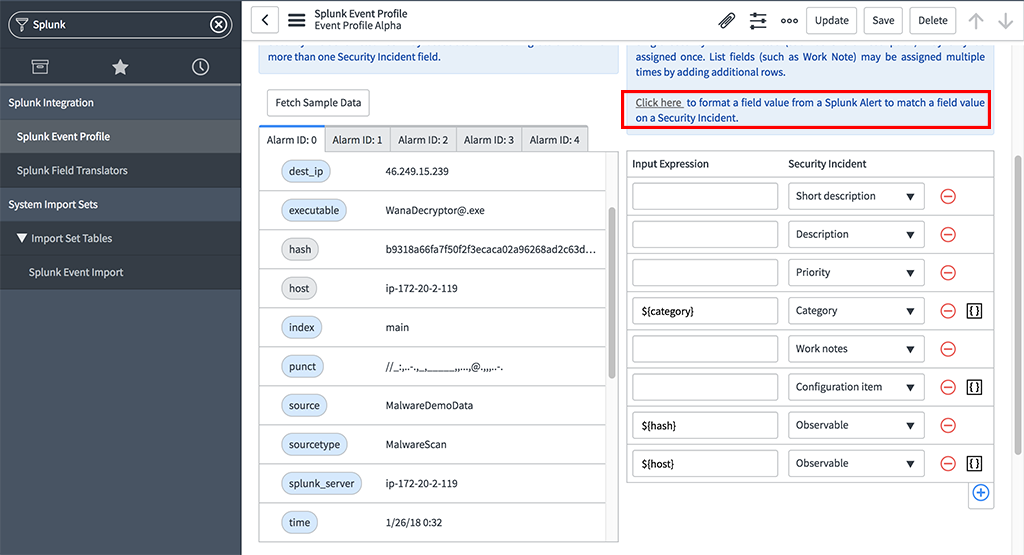Open Splunk Event Import table
Viewport: 1024px width, 555px height.
pos(120,272)
